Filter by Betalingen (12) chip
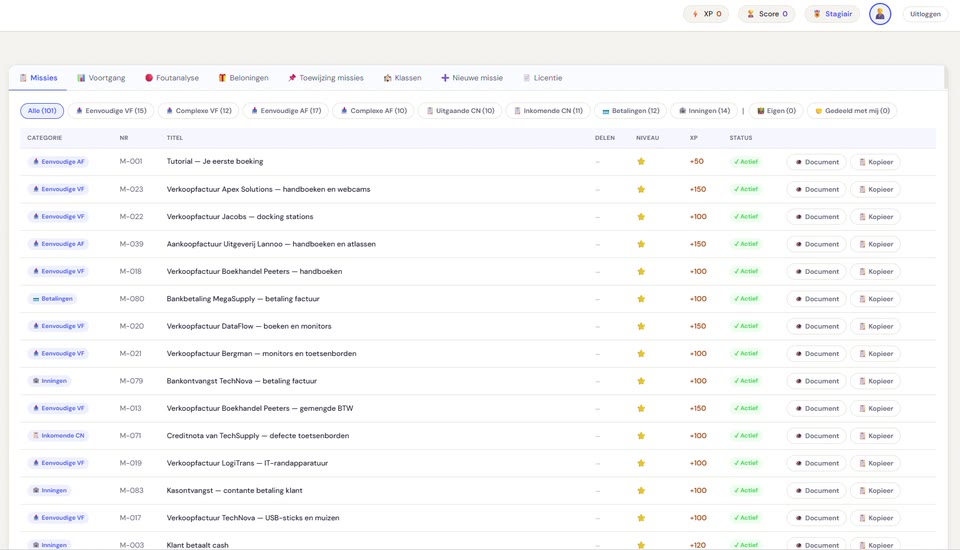 631,111
